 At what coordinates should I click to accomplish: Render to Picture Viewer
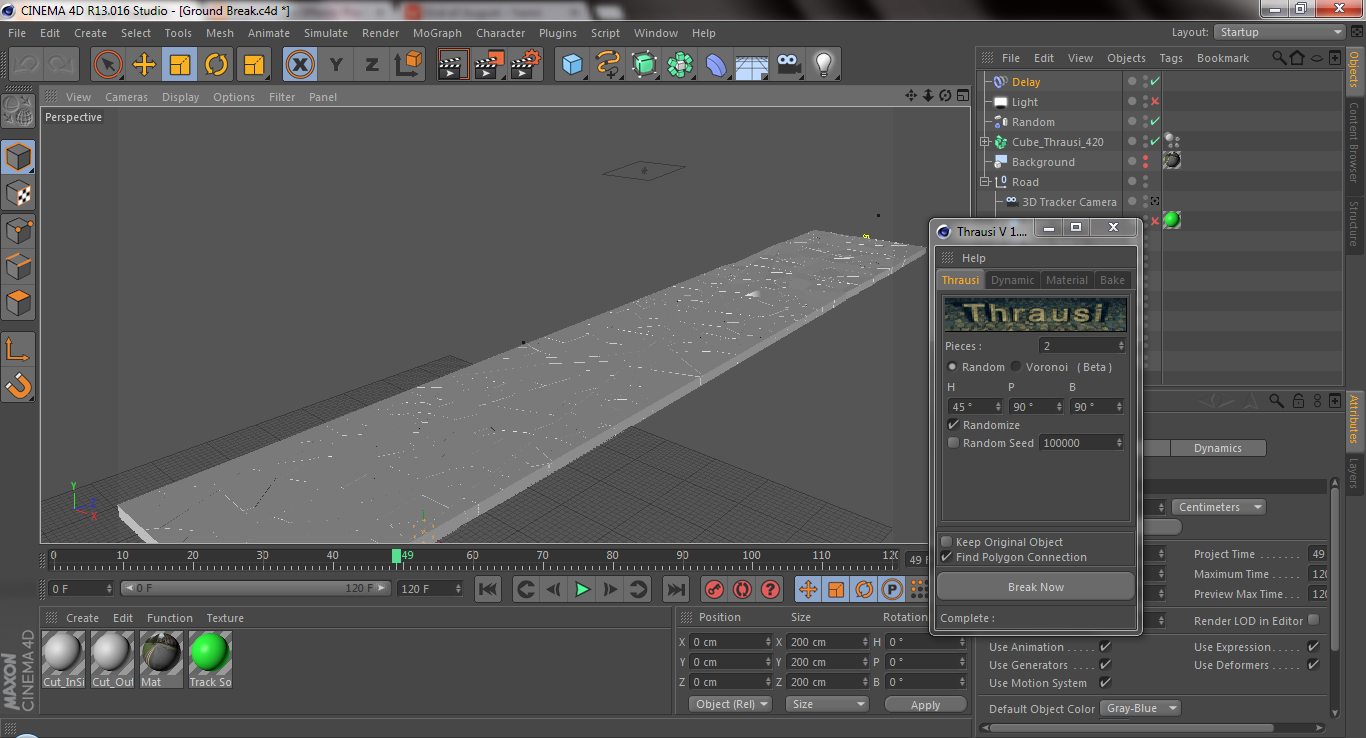(489, 65)
